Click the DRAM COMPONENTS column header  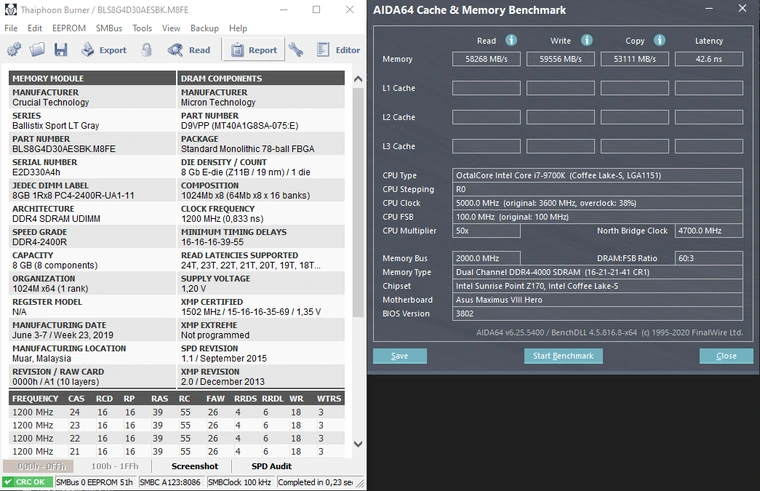pos(261,78)
